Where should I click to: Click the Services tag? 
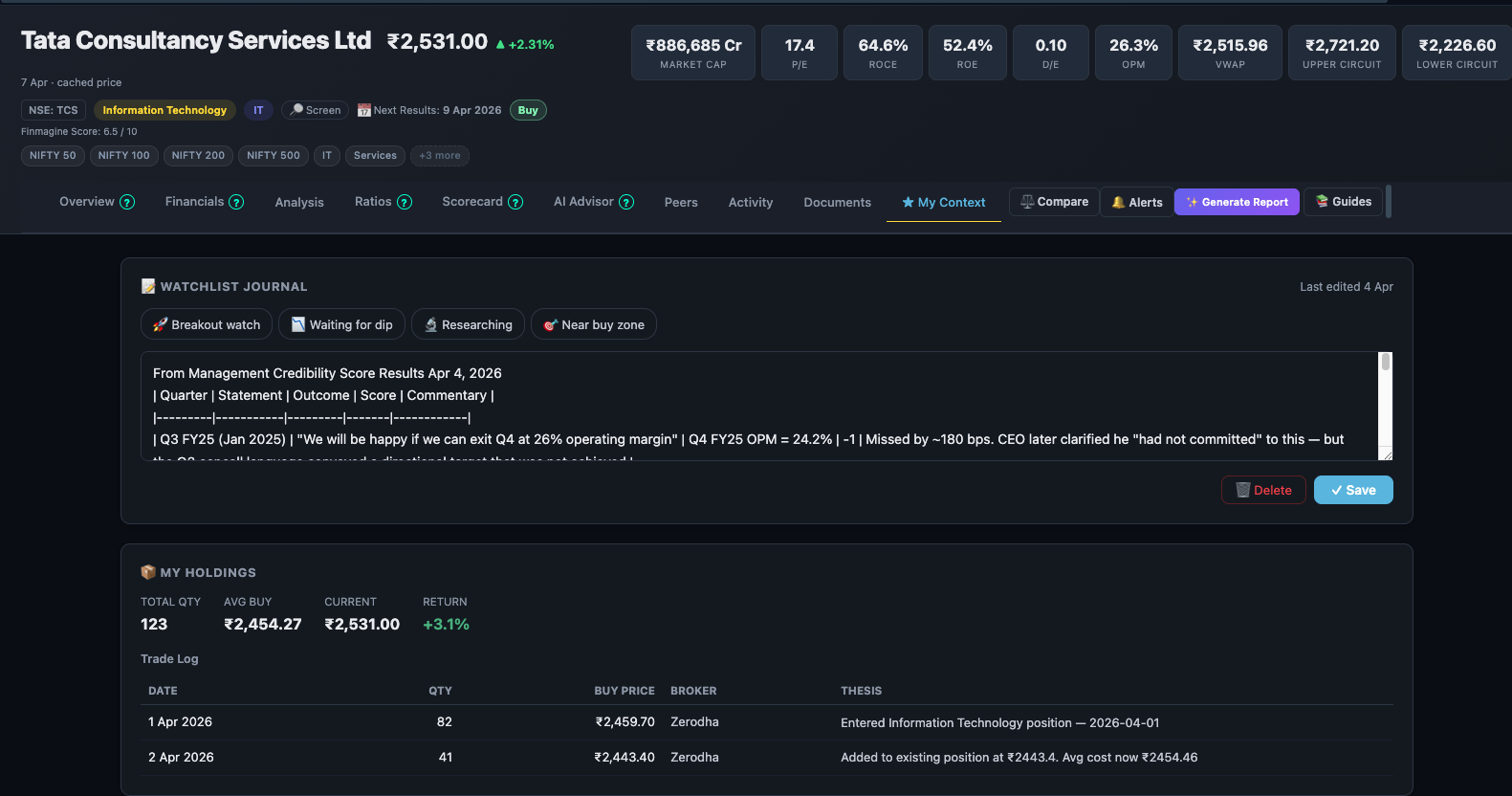coord(375,156)
